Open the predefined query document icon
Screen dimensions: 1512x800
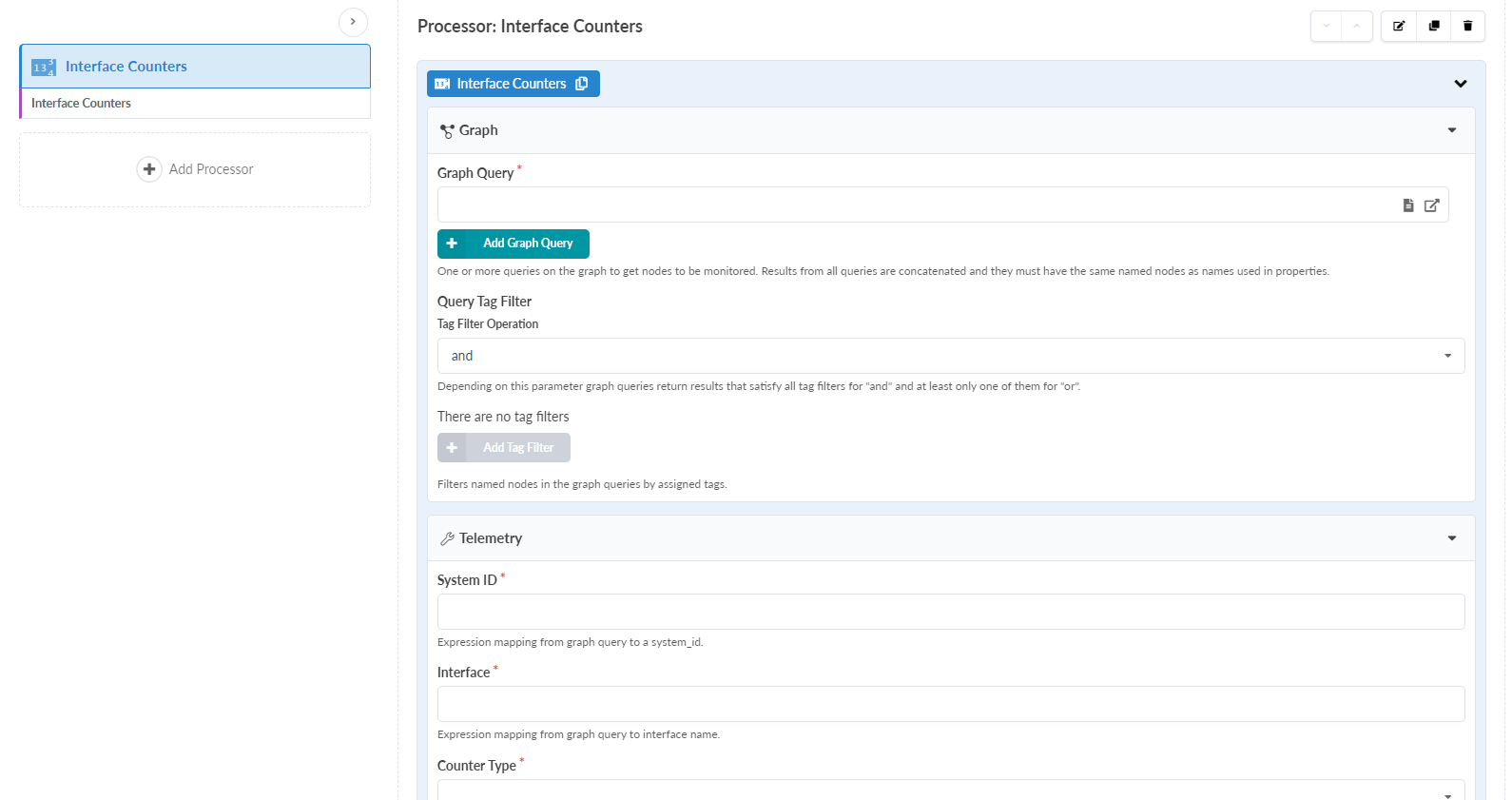pos(1408,205)
